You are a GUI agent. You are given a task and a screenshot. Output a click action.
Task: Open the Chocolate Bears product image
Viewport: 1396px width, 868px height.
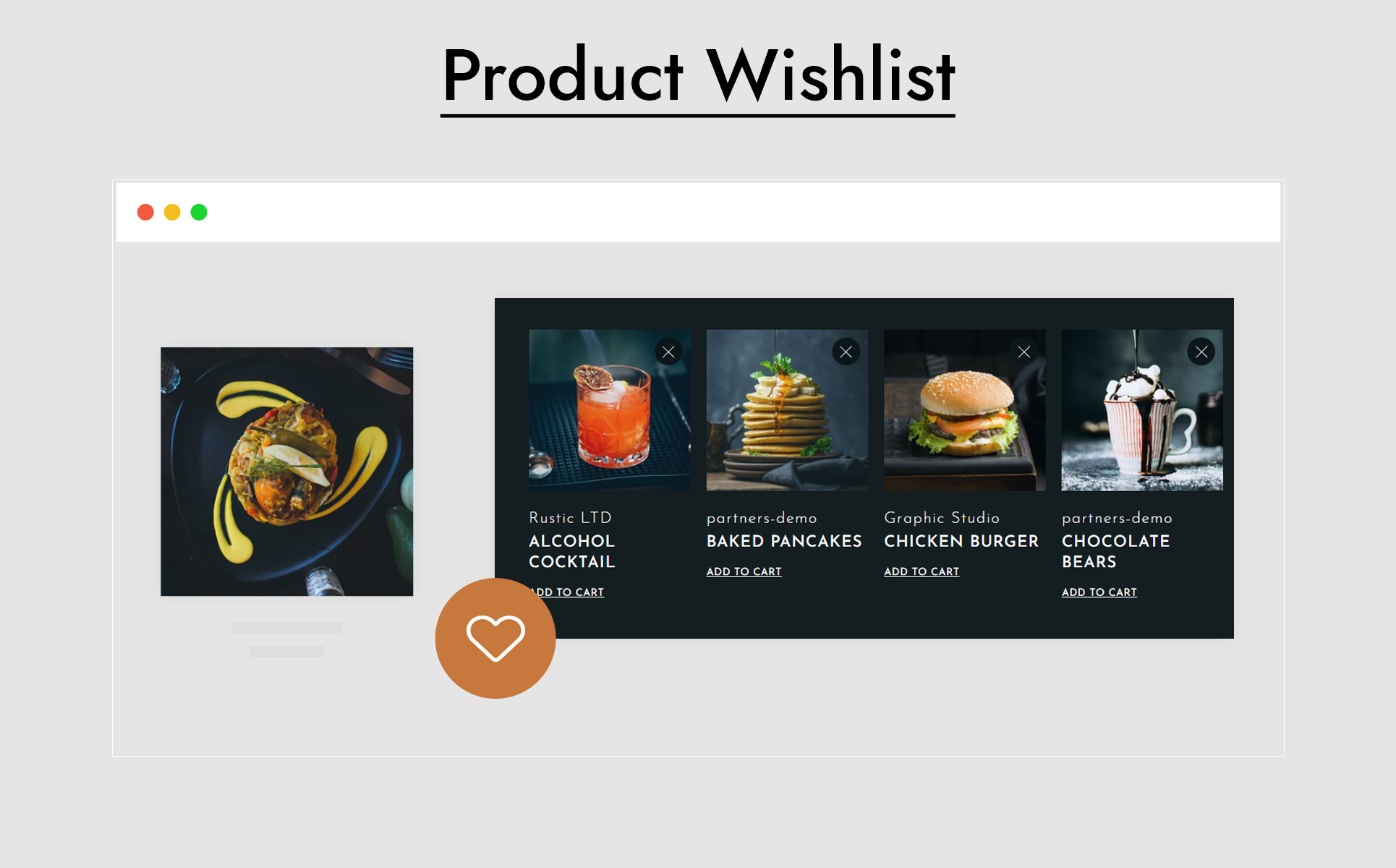(1142, 410)
